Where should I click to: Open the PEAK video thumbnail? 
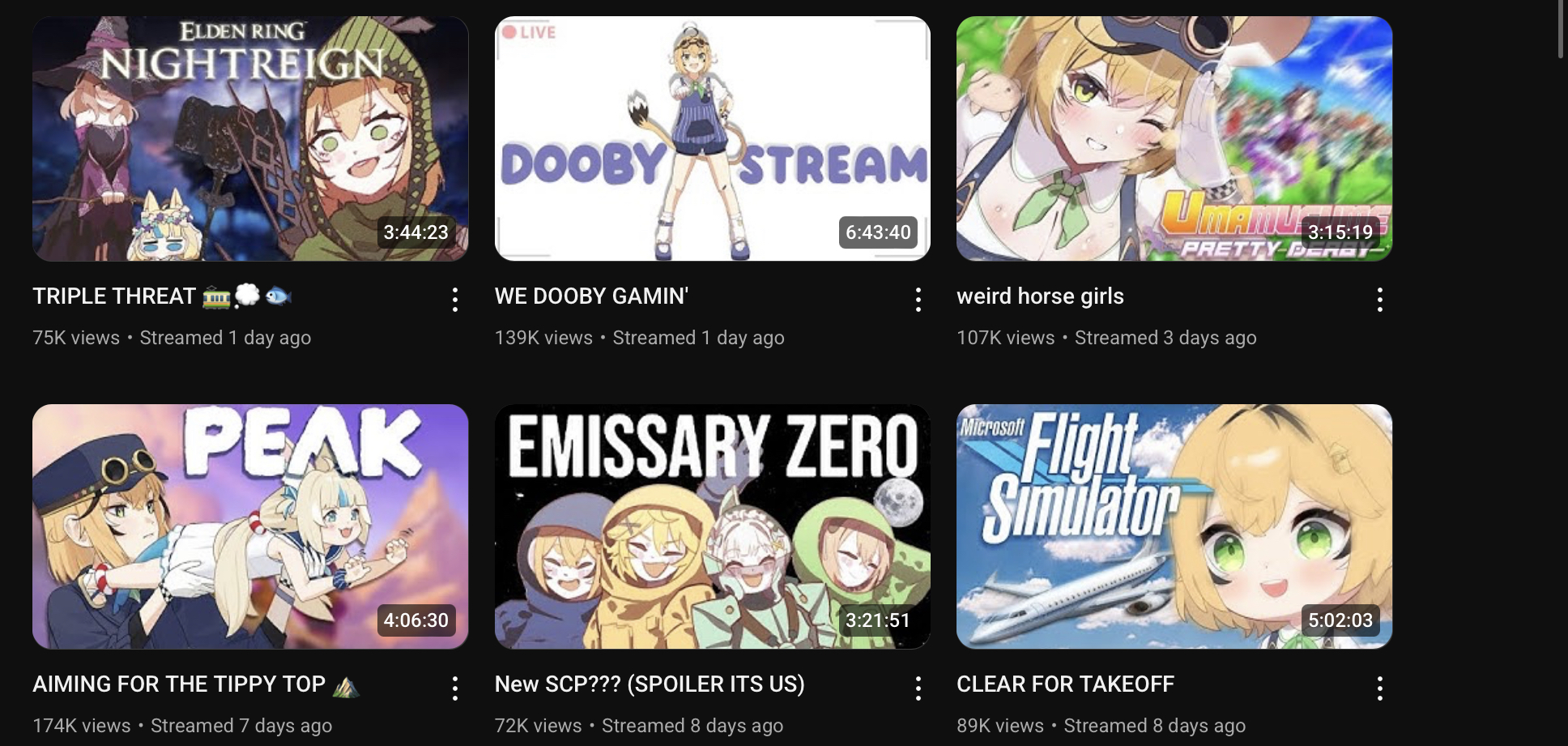[250, 526]
